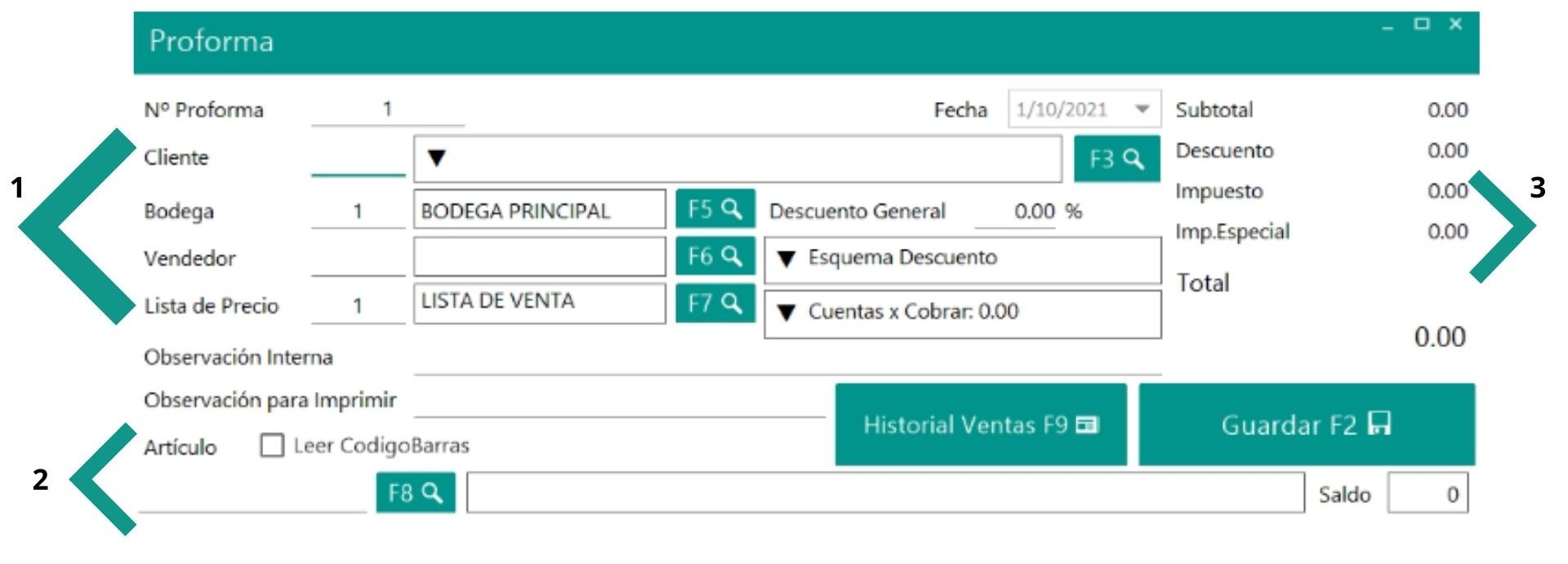Viewport: 1568px width, 564px height.
Task: Open Bodega lookup with F5 search icon
Action: 715,210
